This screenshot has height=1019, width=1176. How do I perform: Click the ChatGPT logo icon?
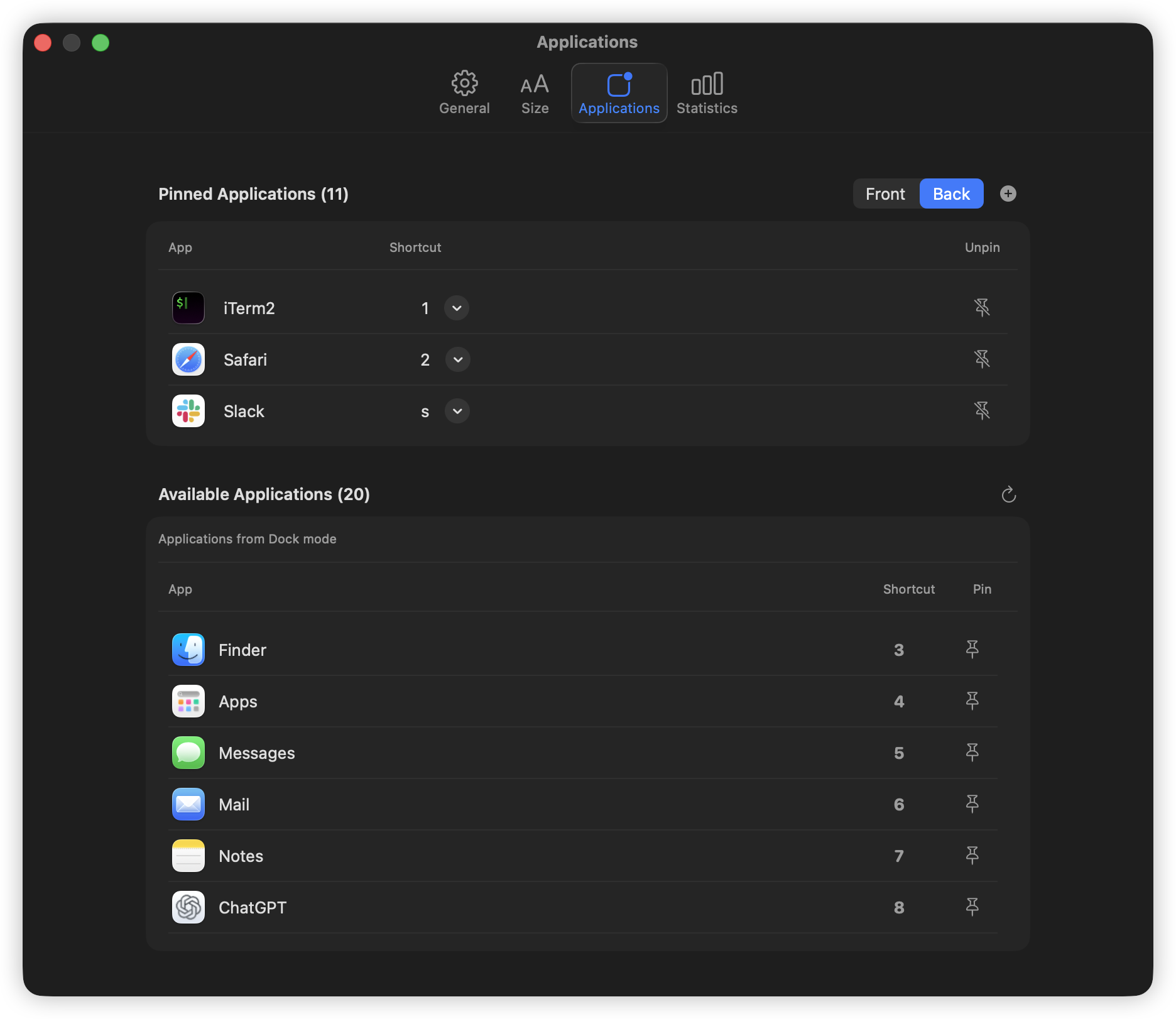coord(188,907)
